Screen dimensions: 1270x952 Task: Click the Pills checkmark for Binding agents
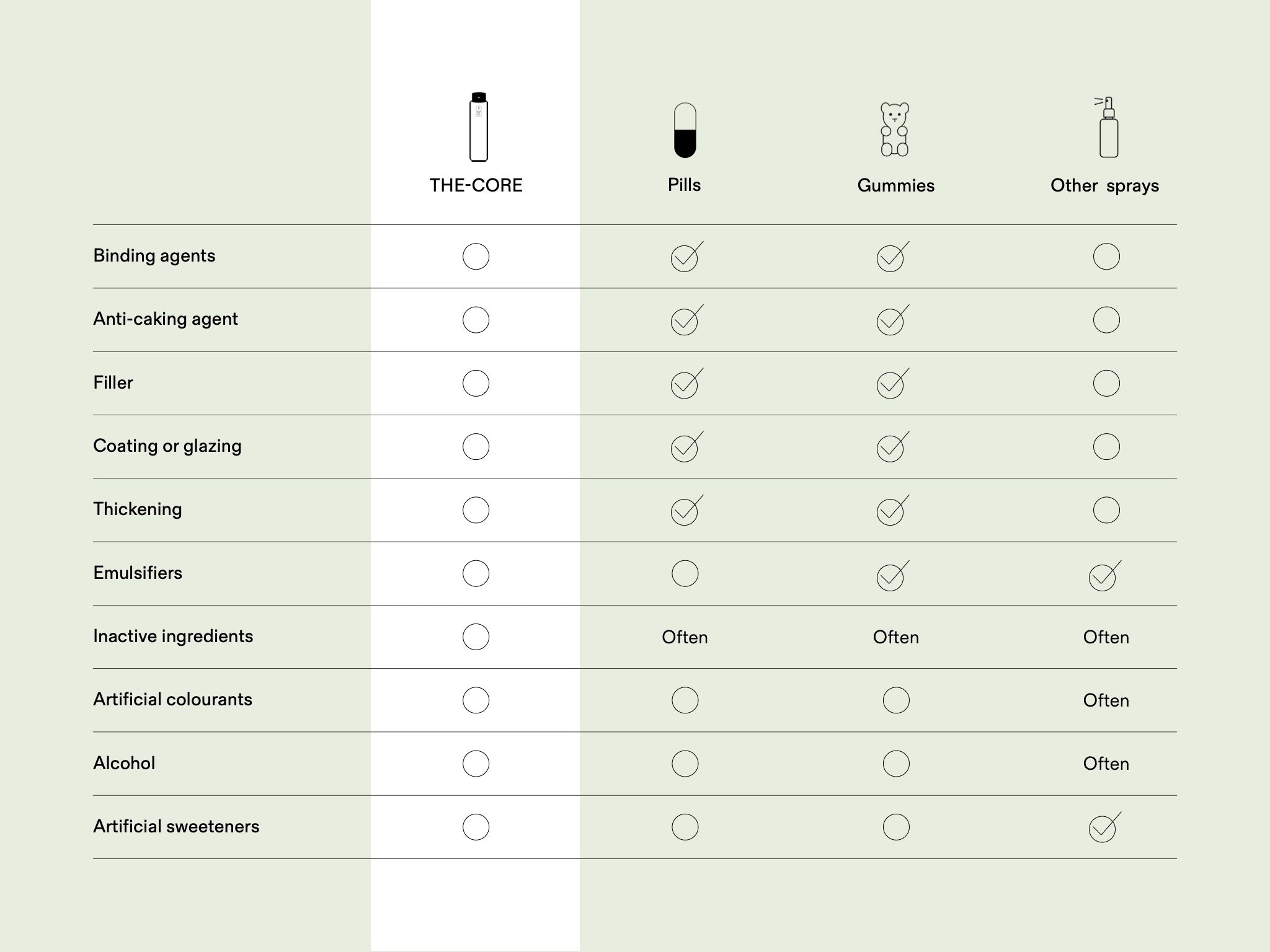click(x=685, y=258)
